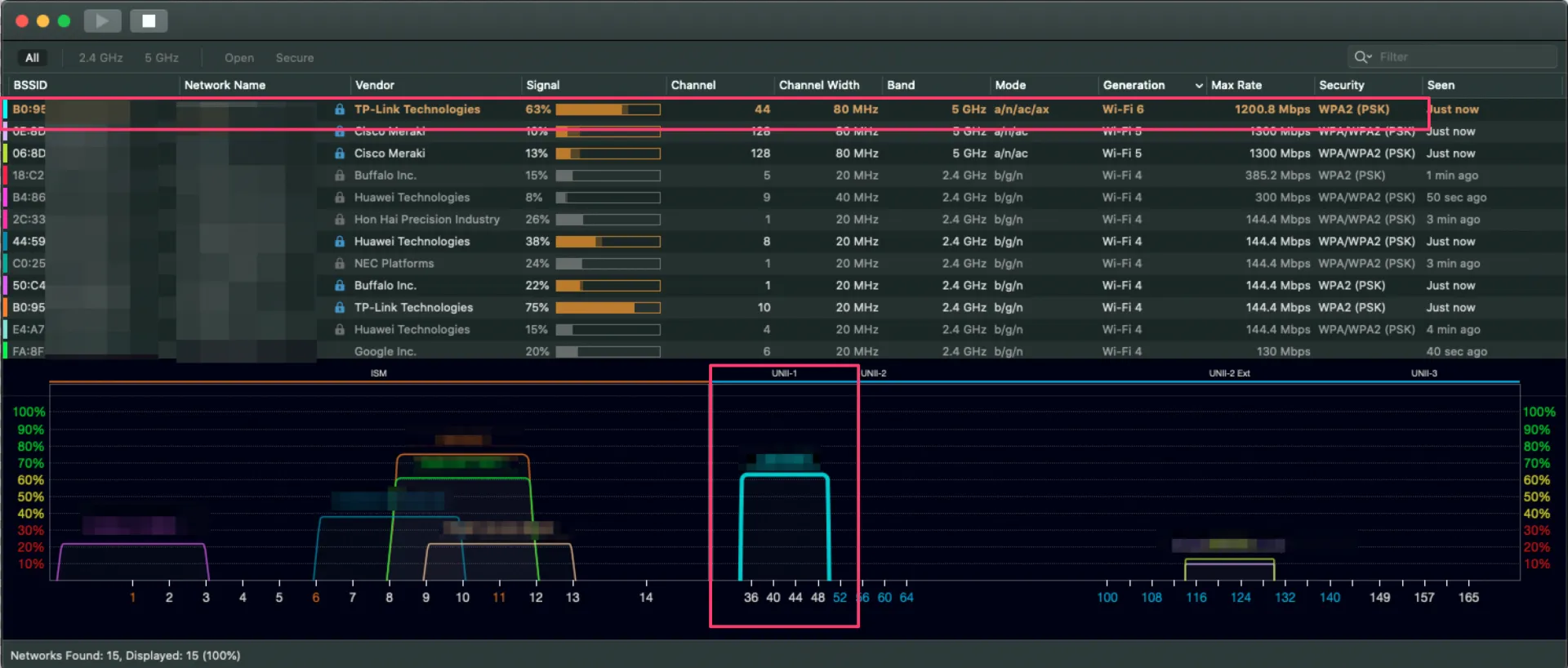This screenshot has height=668, width=1568.
Task: Click the Vendor column header
Action: click(x=375, y=85)
